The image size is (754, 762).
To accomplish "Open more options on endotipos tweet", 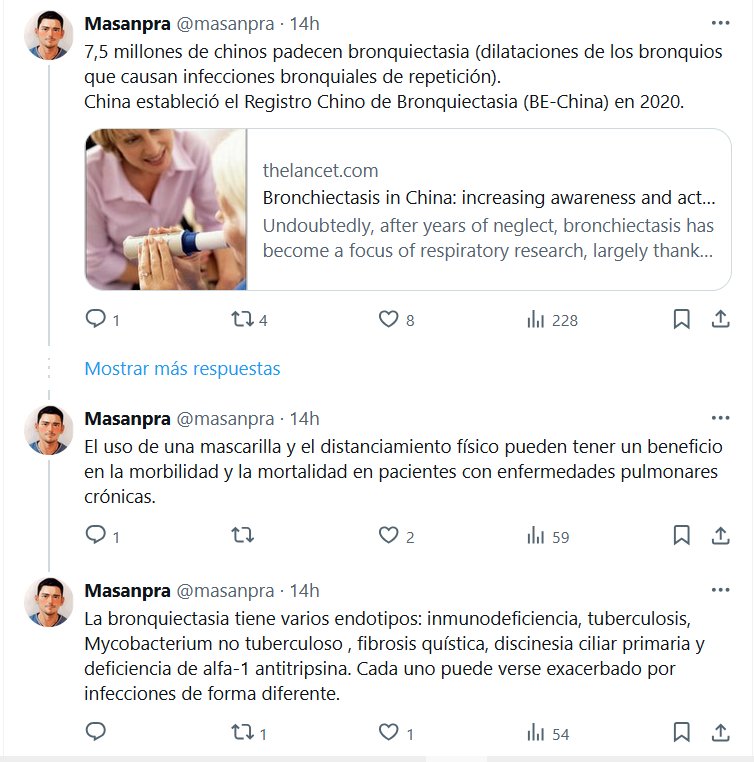I will pos(720,590).
